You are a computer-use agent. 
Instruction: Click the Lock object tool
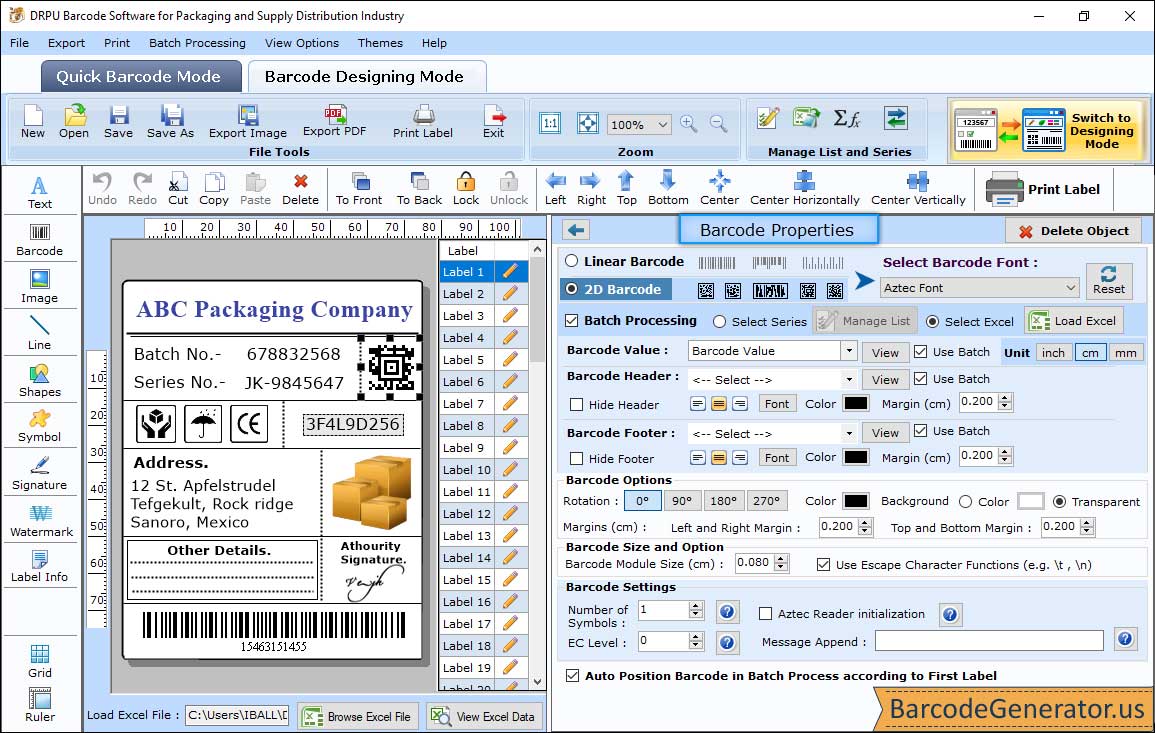point(466,189)
